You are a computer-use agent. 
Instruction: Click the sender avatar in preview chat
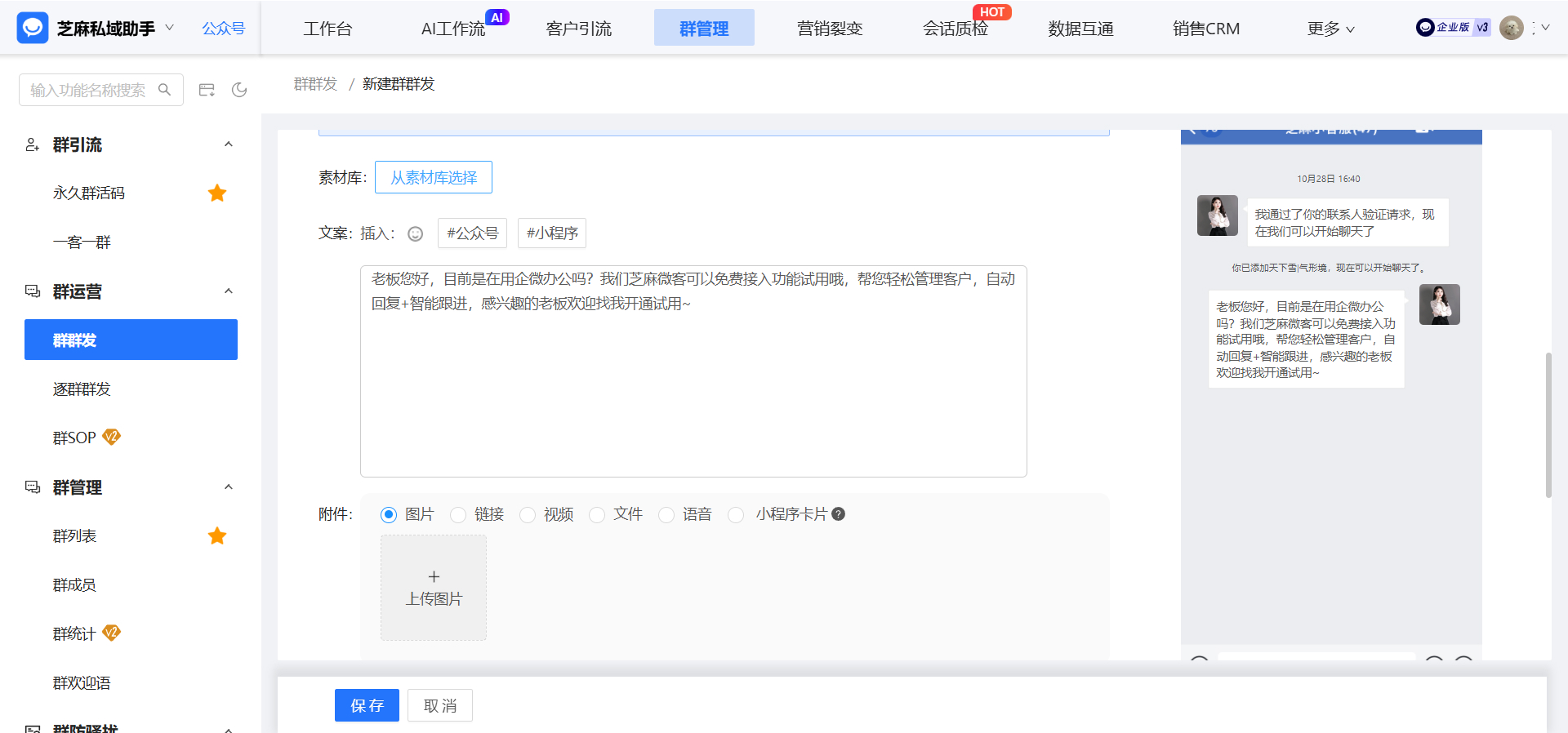[x=1440, y=304]
